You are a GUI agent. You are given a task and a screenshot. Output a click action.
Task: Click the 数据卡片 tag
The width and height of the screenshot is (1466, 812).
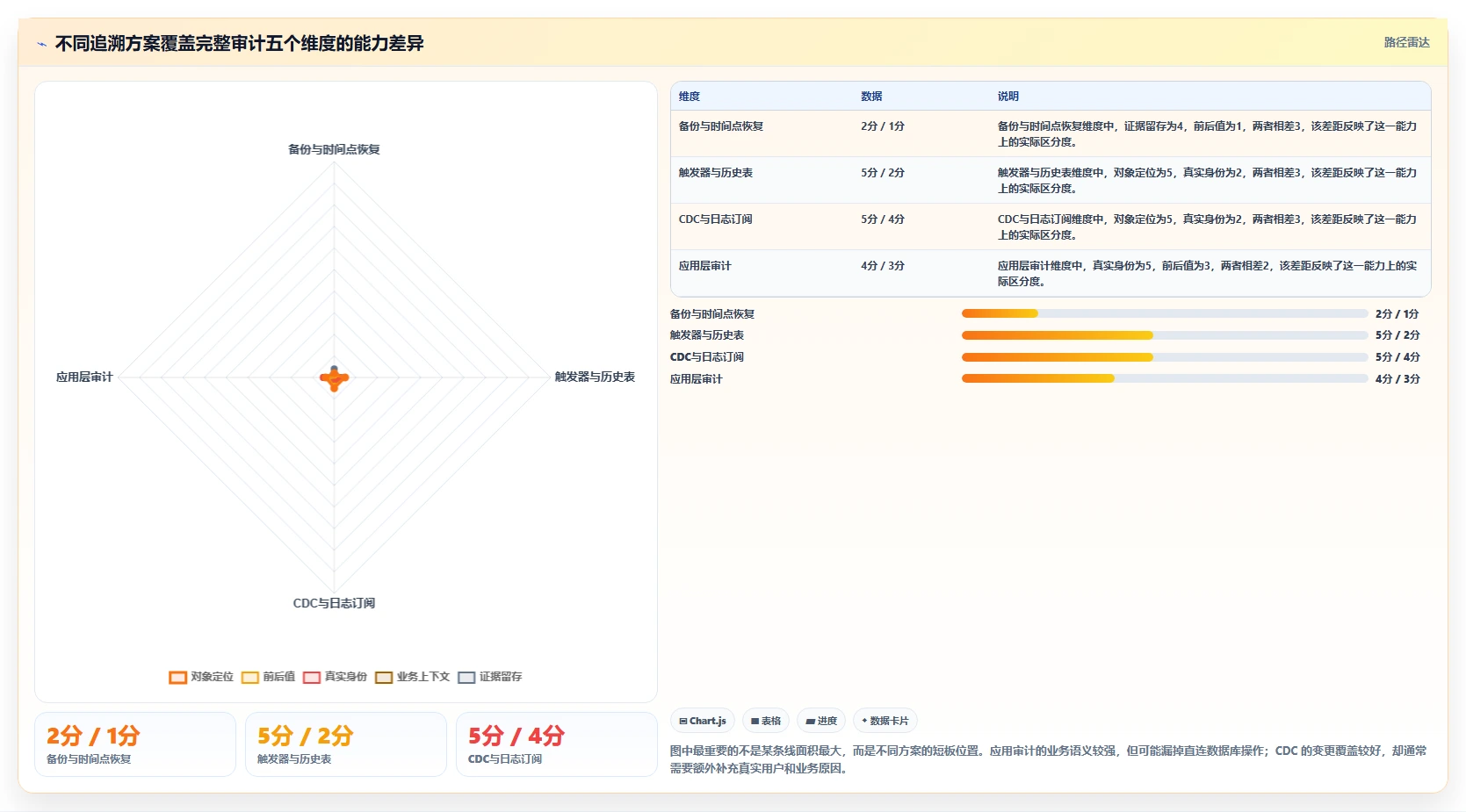click(x=885, y=721)
